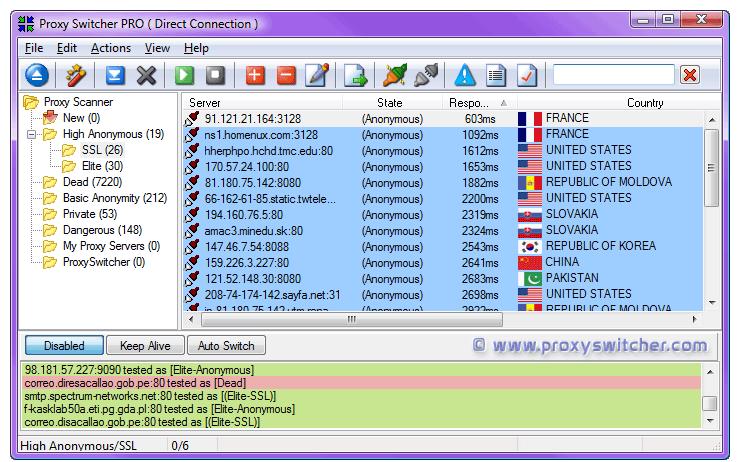740x462 pixels.
Task: Stop testing with the gray stop icon
Action: (x=216, y=75)
